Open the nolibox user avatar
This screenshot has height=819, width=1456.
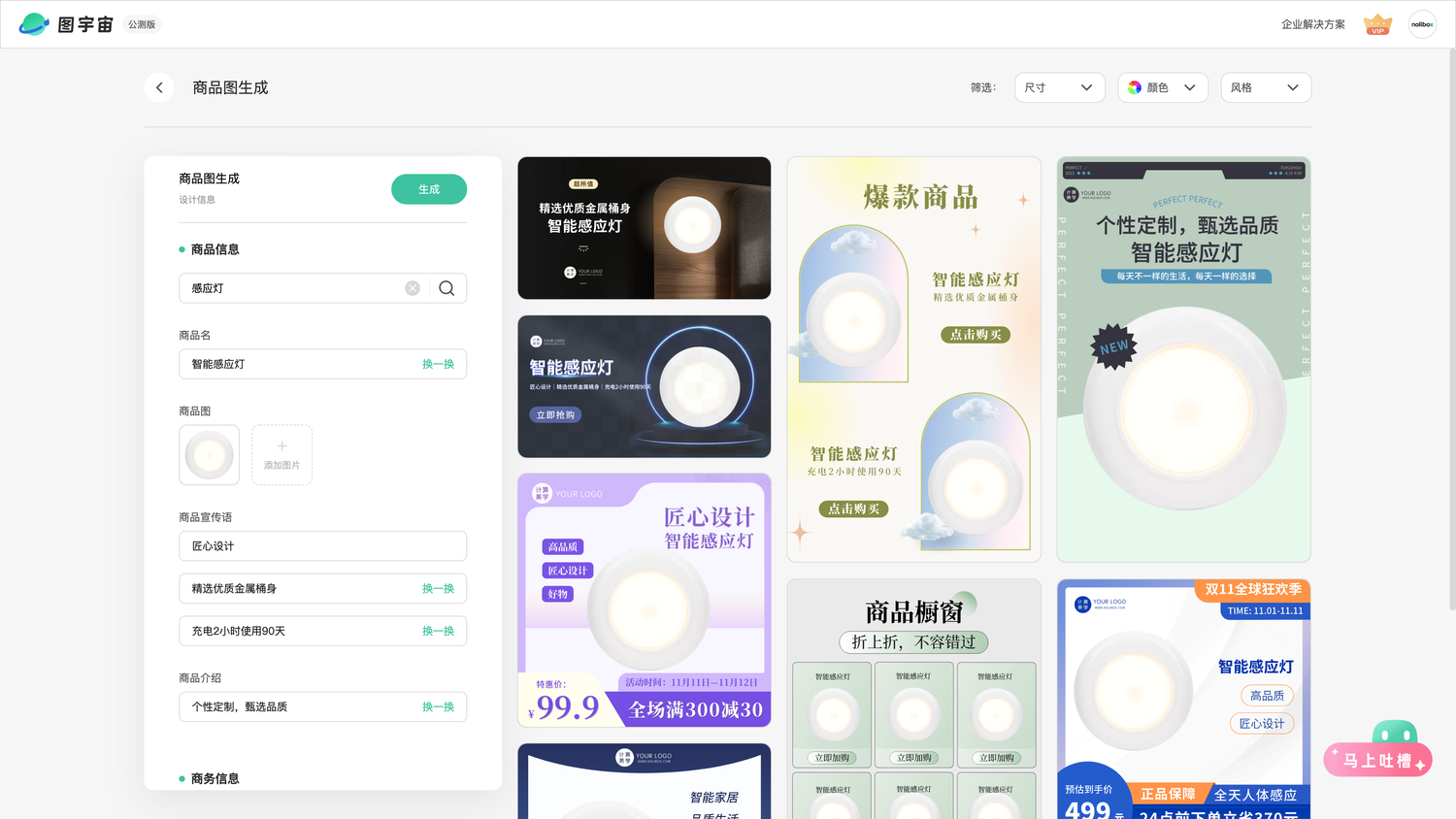(x=1422, y=24)
